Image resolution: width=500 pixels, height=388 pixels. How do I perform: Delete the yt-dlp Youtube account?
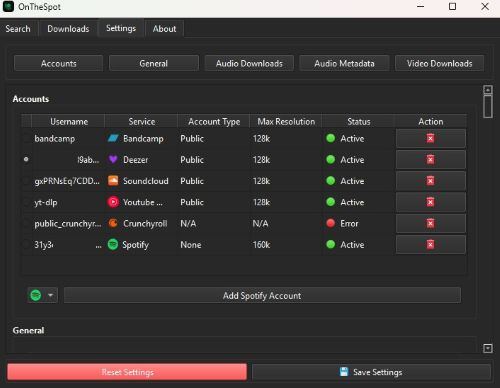[431, 202]
